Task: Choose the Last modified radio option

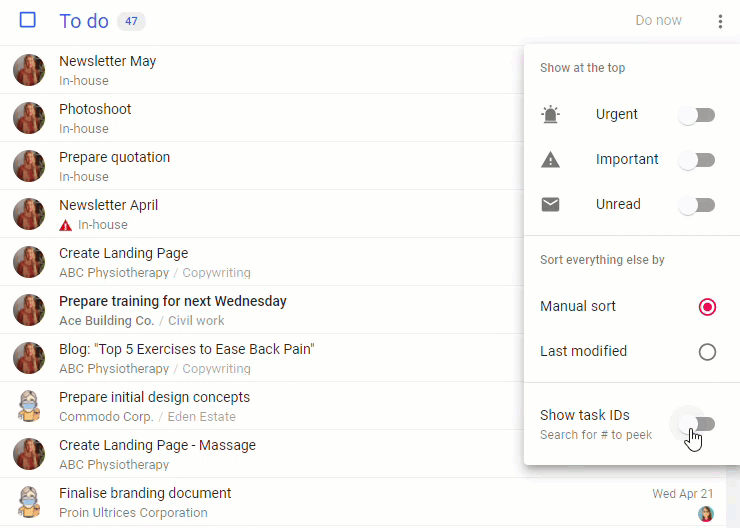Action: pyautogui.click(x=707, y=352)
